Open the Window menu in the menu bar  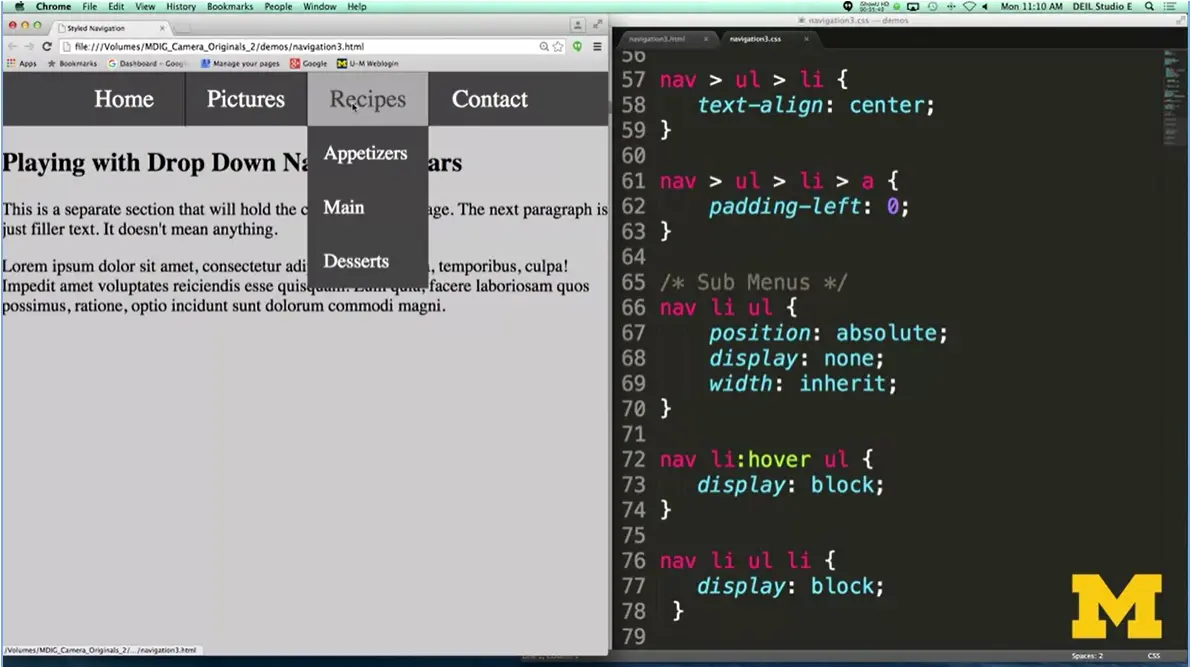coord(319,6)
